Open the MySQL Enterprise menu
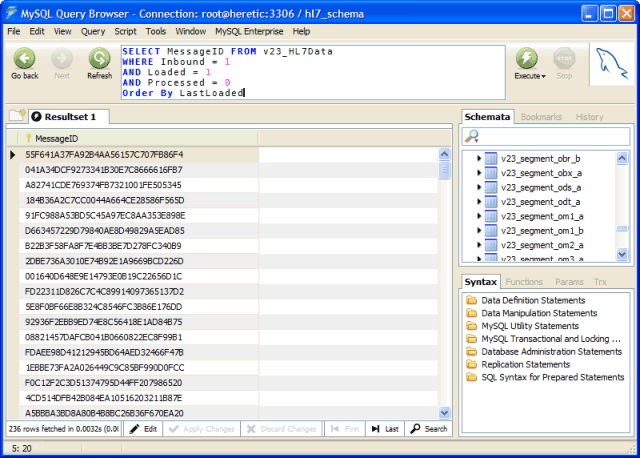Viewport: 640px width, 458px height. [249, 31]
